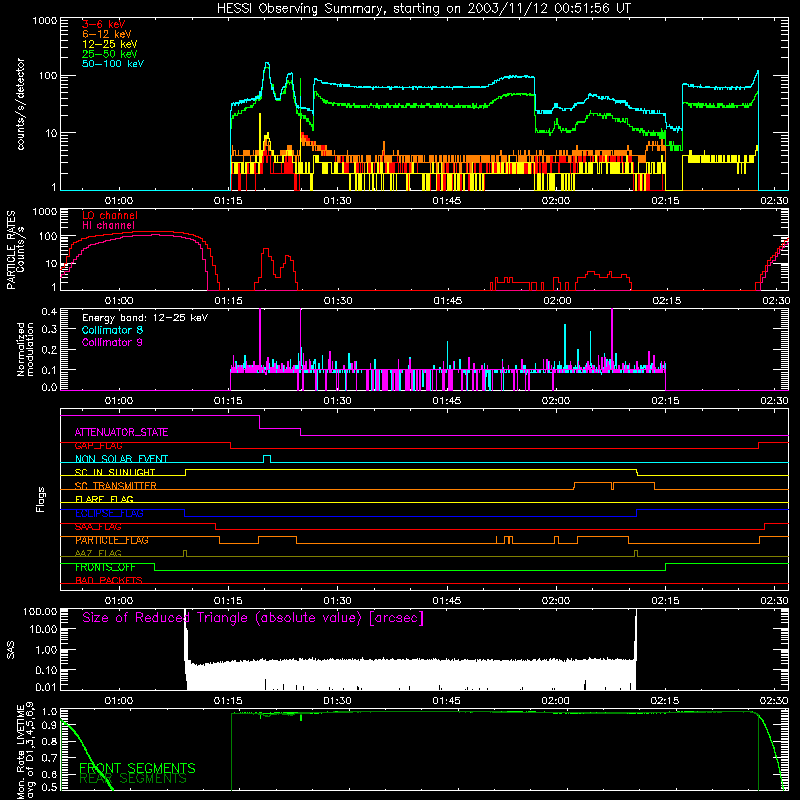The height and width of the screenshot is (800, 800).
Task: Click the "100.00" y-axis value of the SAS panel
Action: point(40,612)
